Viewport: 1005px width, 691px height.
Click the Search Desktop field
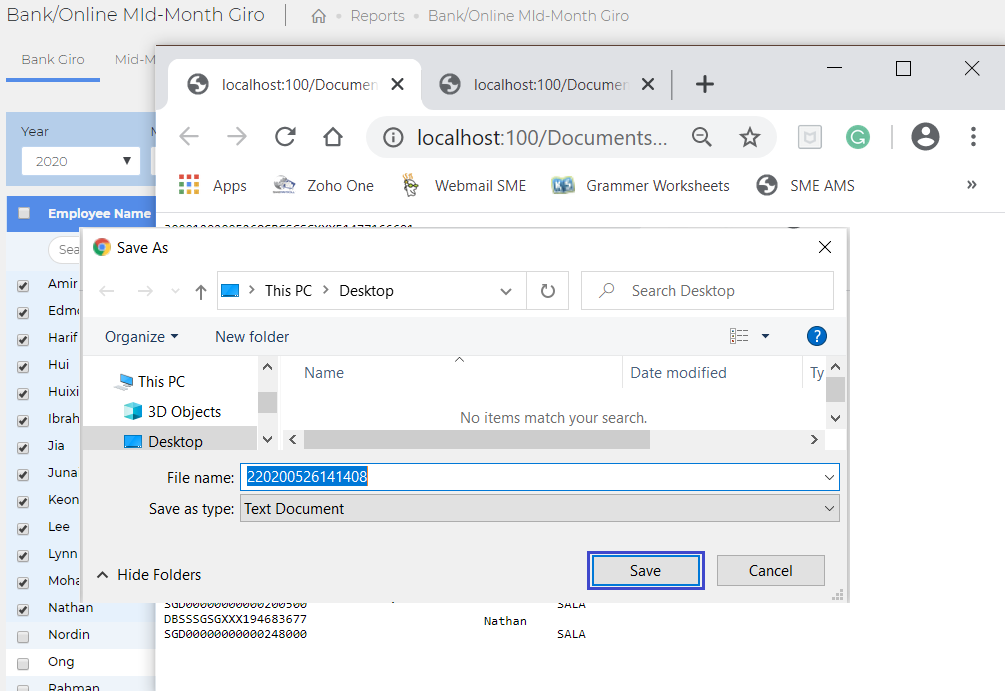[x=707, y=291]
